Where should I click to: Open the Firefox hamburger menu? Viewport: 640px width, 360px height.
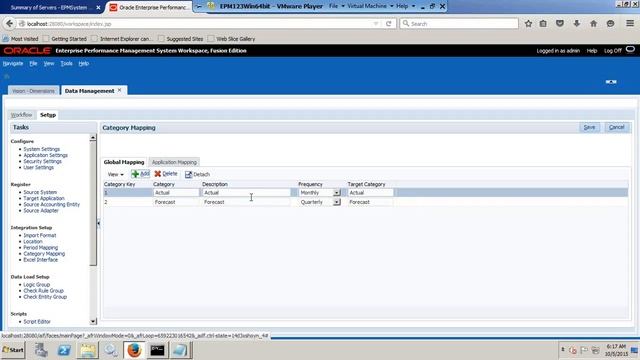coord(630,24)
